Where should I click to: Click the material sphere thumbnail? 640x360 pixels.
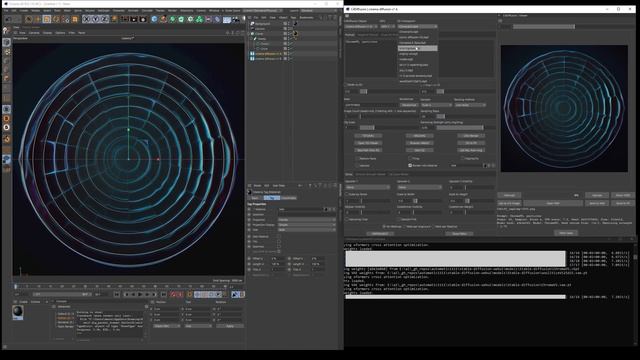point(18,312)
